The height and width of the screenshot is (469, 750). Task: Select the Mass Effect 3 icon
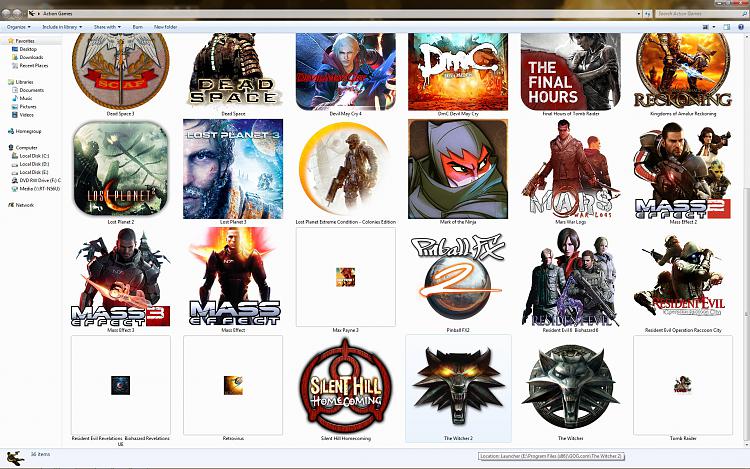tap(121, 277)
